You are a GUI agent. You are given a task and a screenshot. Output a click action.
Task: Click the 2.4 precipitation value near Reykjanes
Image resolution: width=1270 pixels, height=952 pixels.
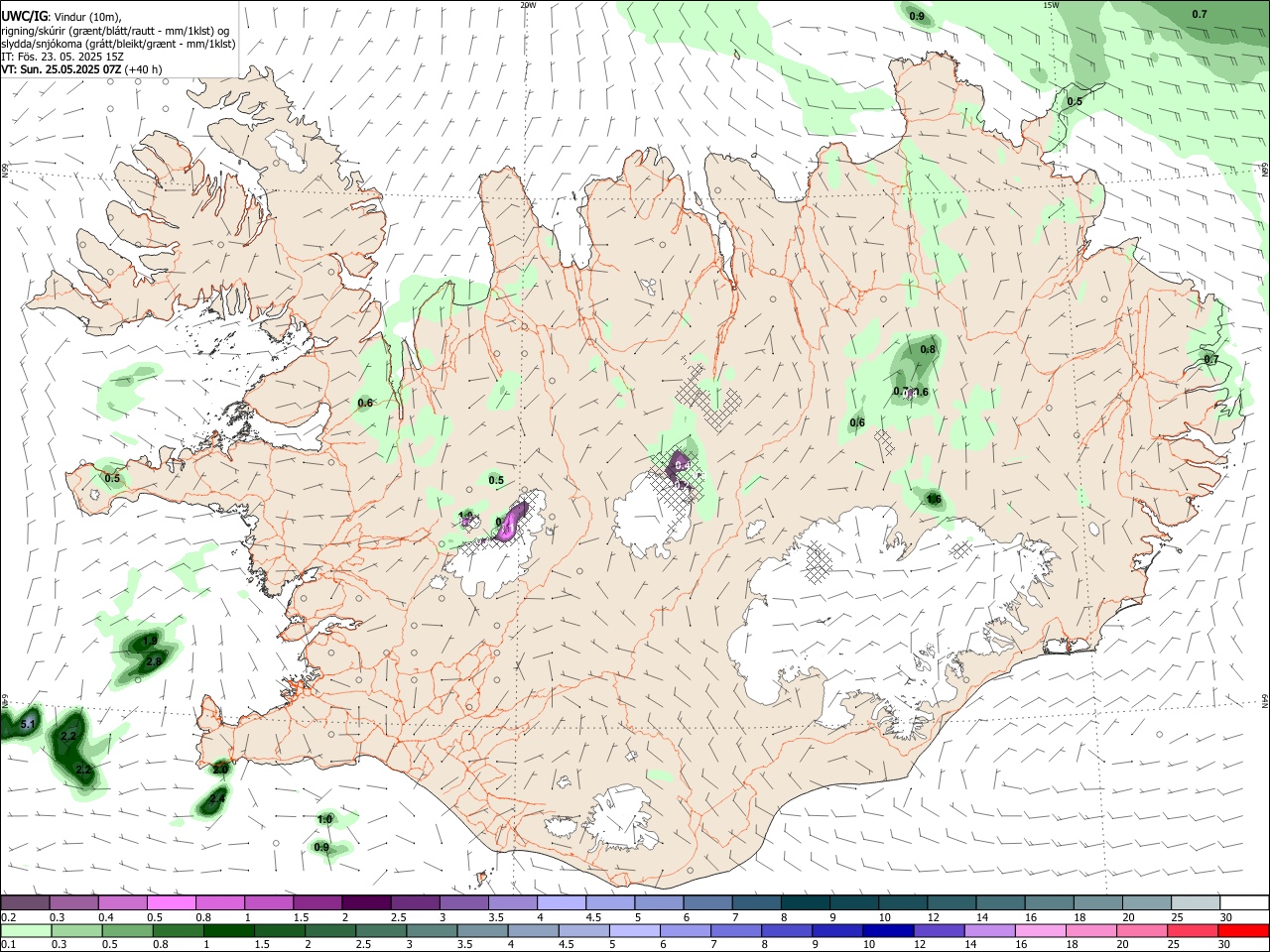coord(217,797)
